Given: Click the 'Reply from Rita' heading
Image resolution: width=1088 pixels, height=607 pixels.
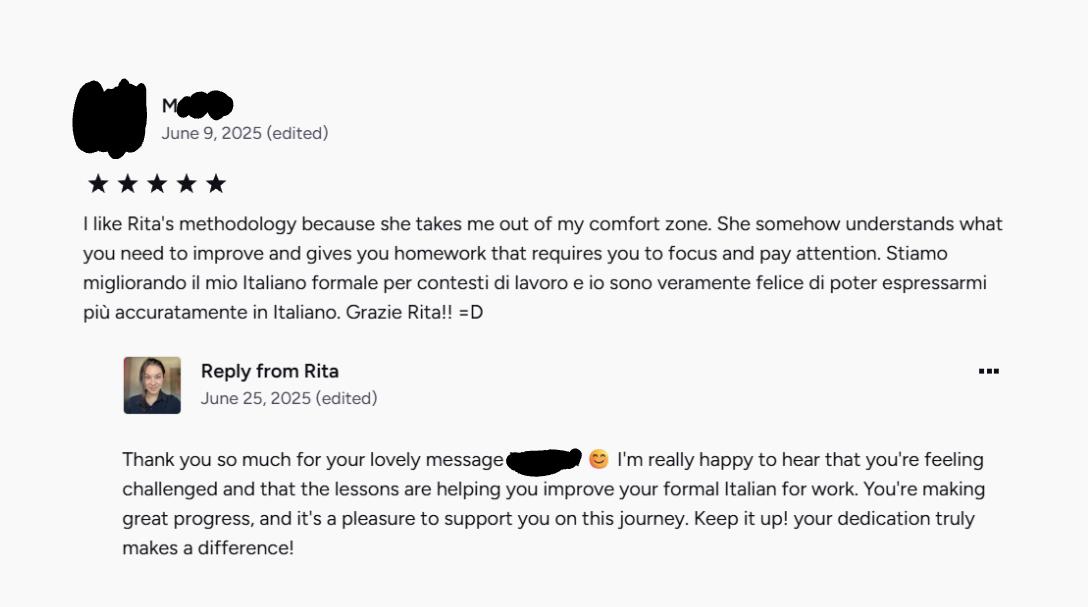Looking at the screenshot, I should point(269,371).
